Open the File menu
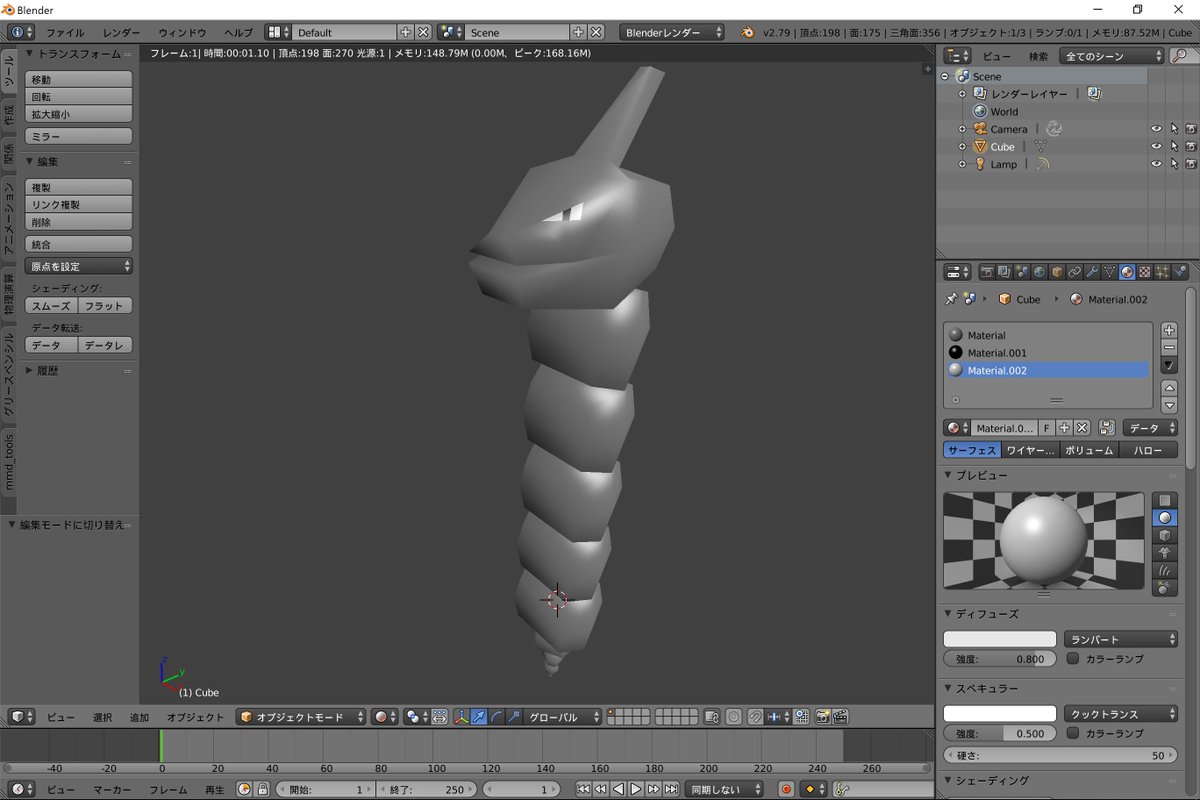This screenshot has height=800, width=1200. (65, 32)
